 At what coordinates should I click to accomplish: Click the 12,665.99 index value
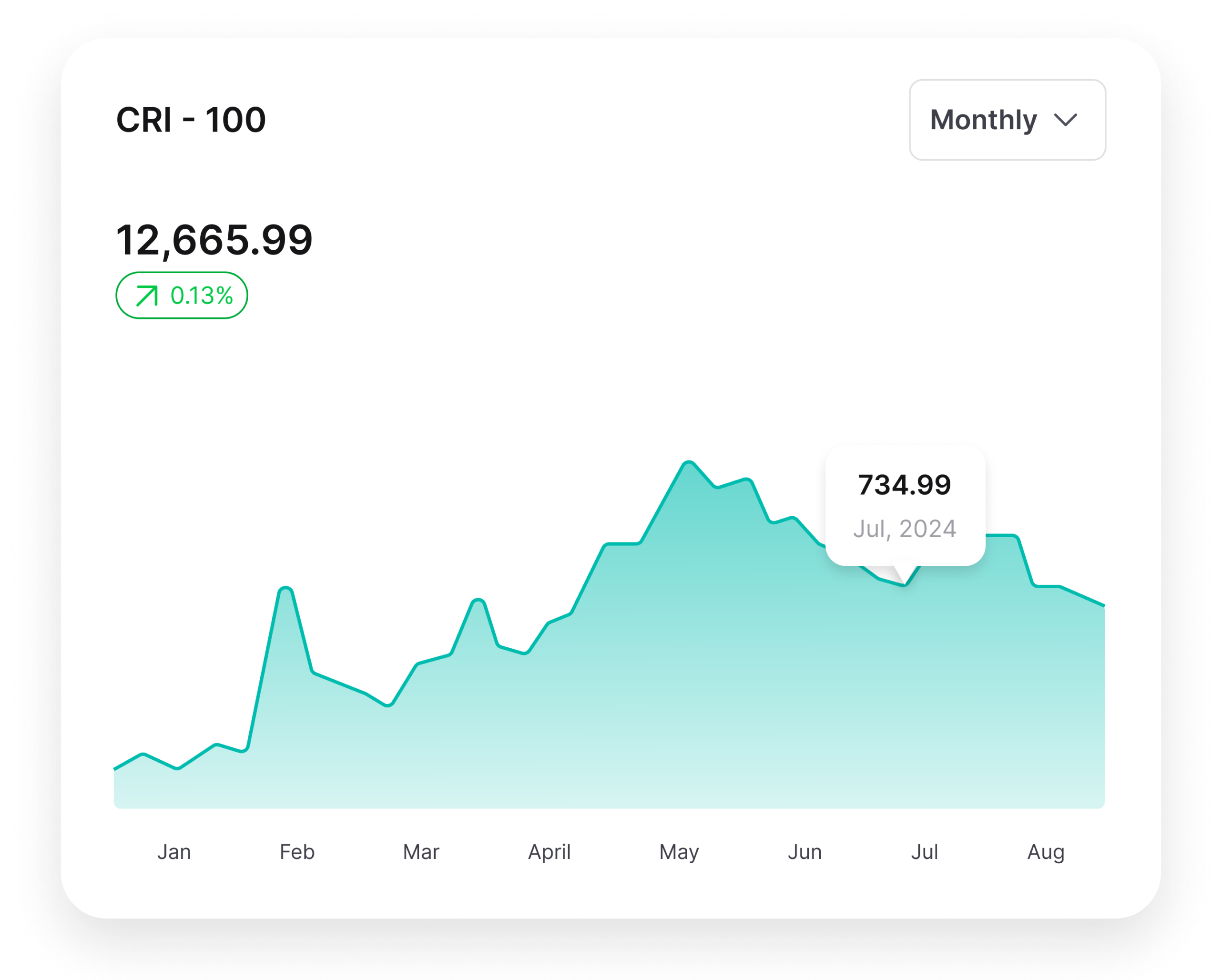[x=214, y=240]
